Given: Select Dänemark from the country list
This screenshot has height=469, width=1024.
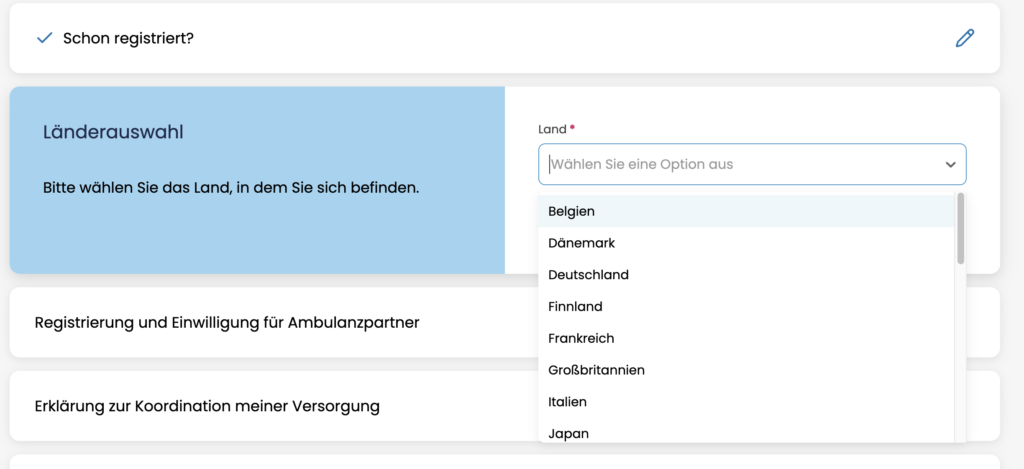Looking at the screenshot, I should pos(746,243).
